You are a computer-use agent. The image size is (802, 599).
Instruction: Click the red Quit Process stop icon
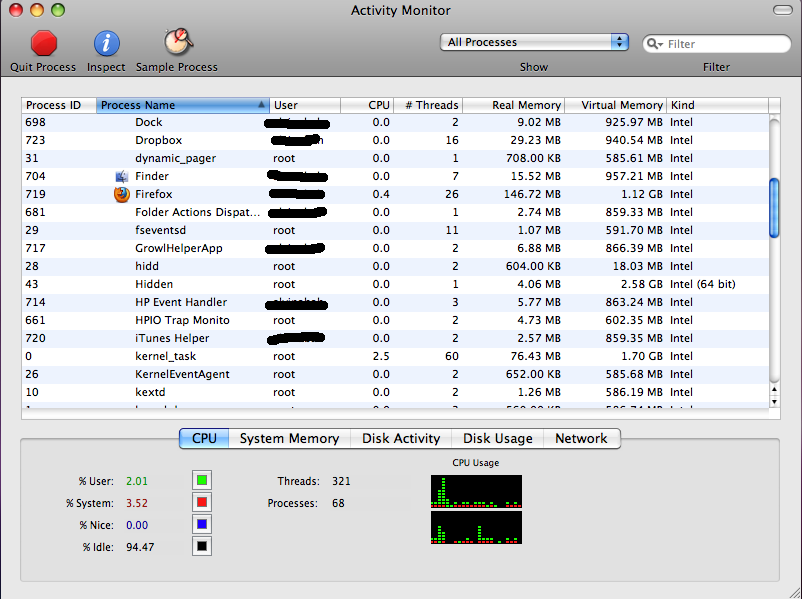[43, 43]
